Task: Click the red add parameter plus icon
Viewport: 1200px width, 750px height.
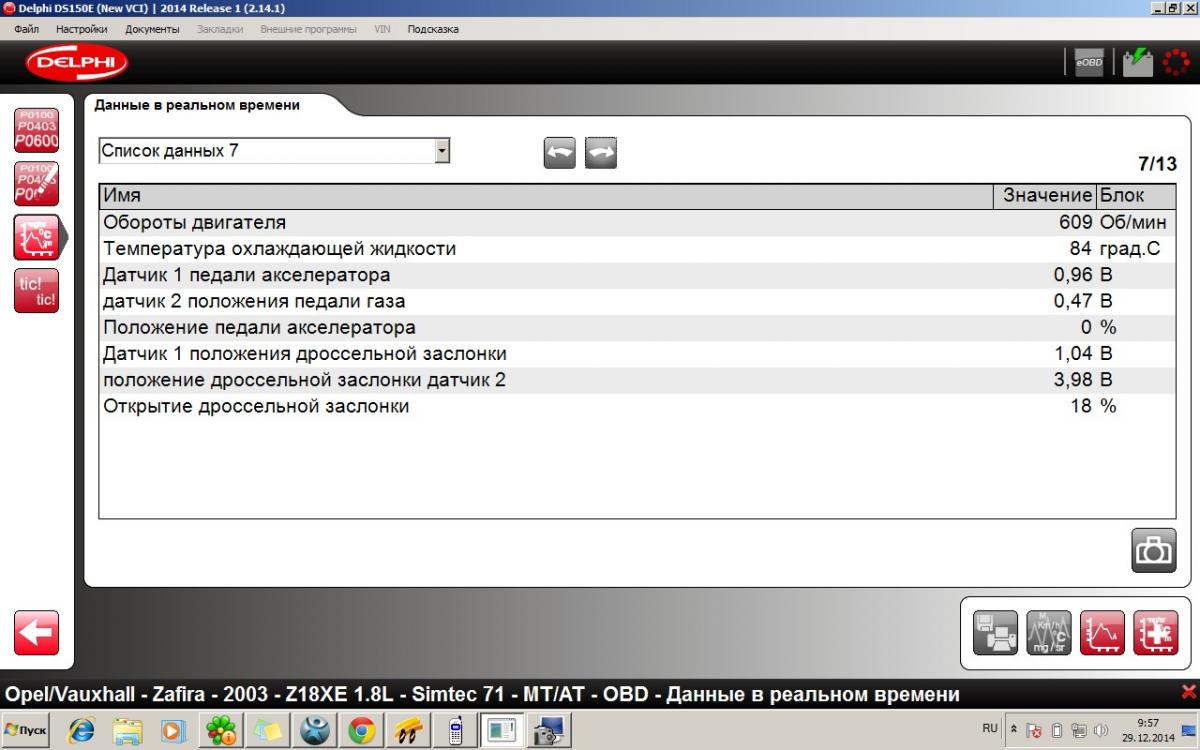Action: point(1155,633)
